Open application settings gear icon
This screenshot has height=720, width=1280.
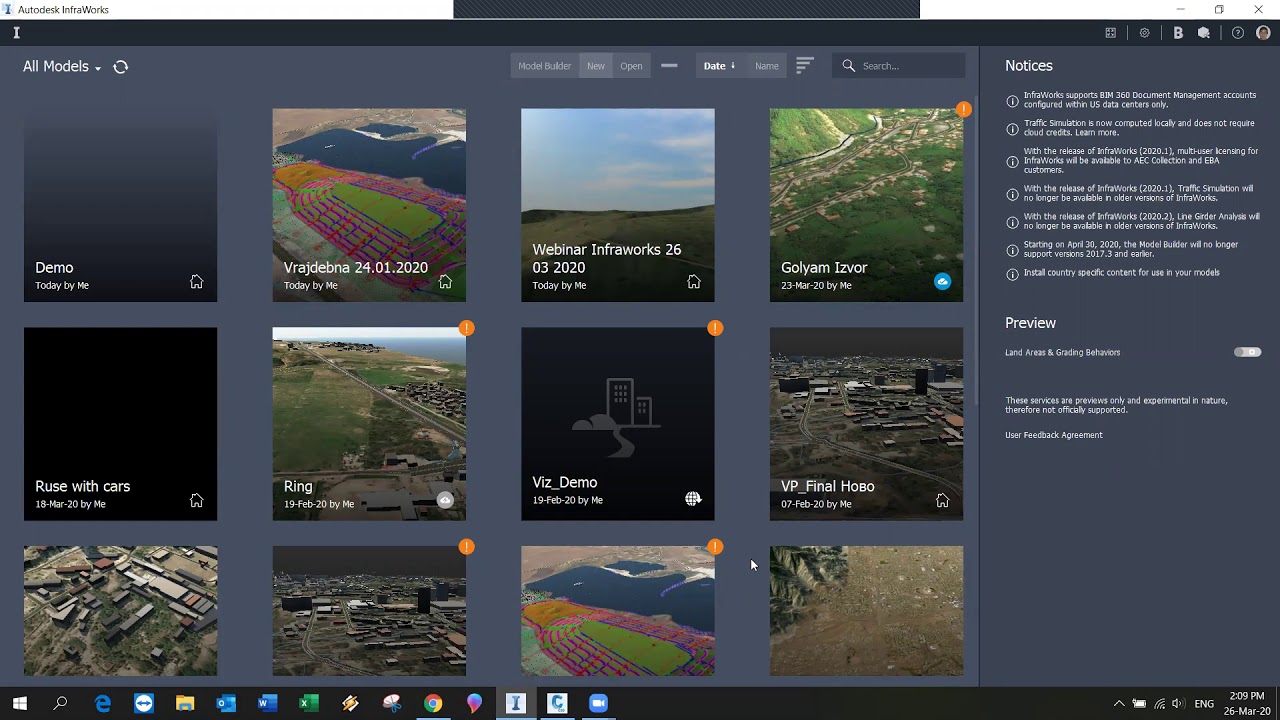coord(1144,33)
